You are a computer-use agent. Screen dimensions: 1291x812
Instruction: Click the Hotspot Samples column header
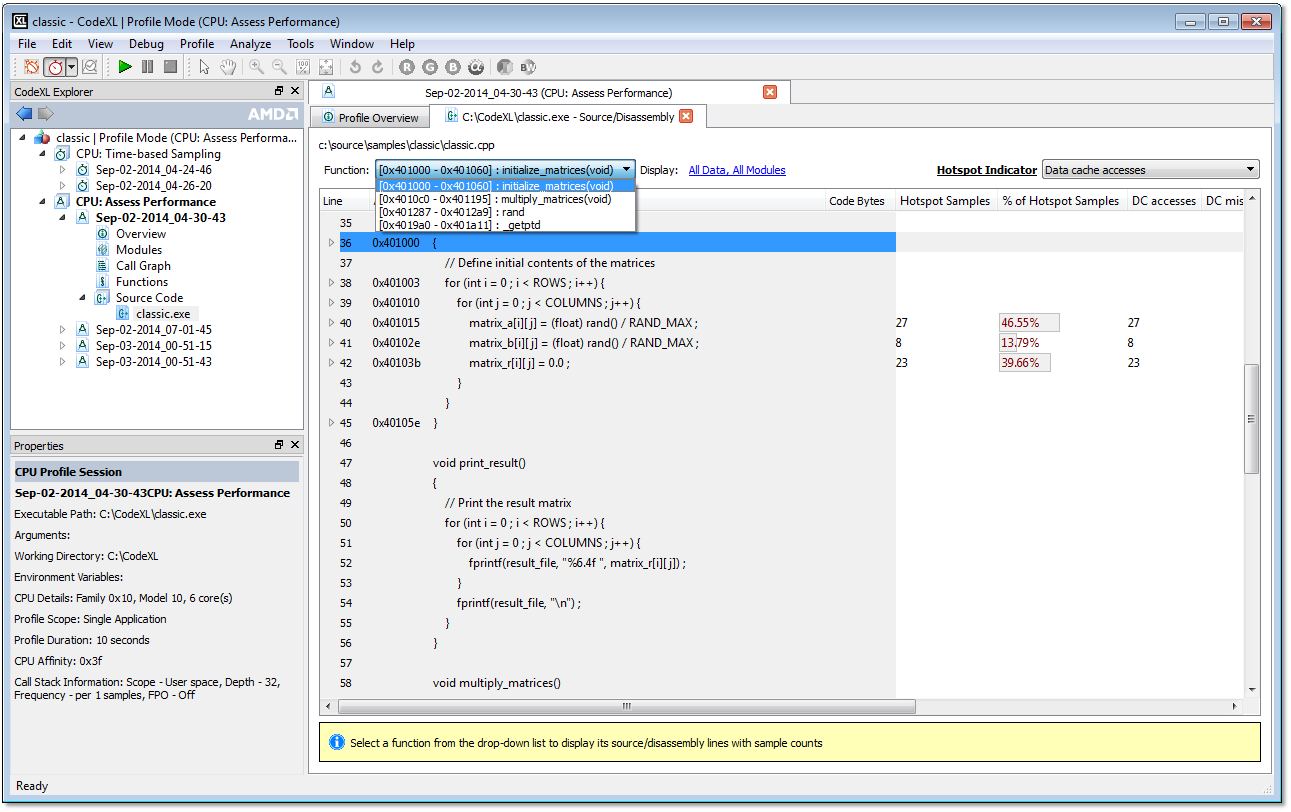[944, 201]
